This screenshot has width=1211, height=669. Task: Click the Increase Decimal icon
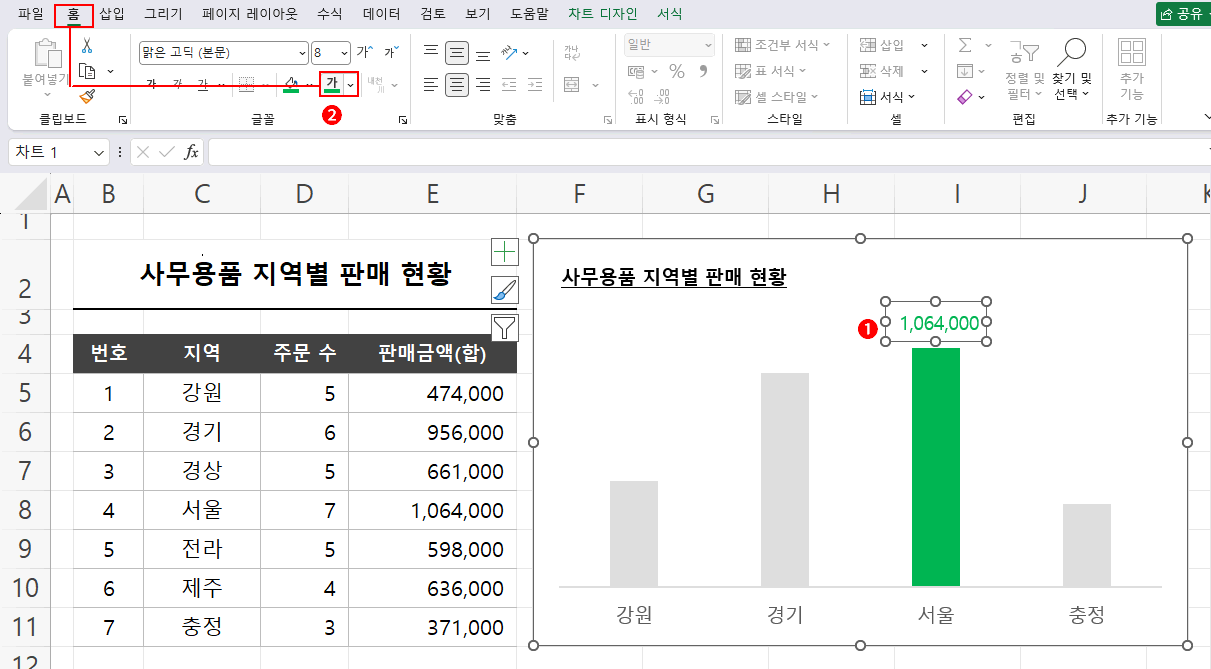click(637, 97)
